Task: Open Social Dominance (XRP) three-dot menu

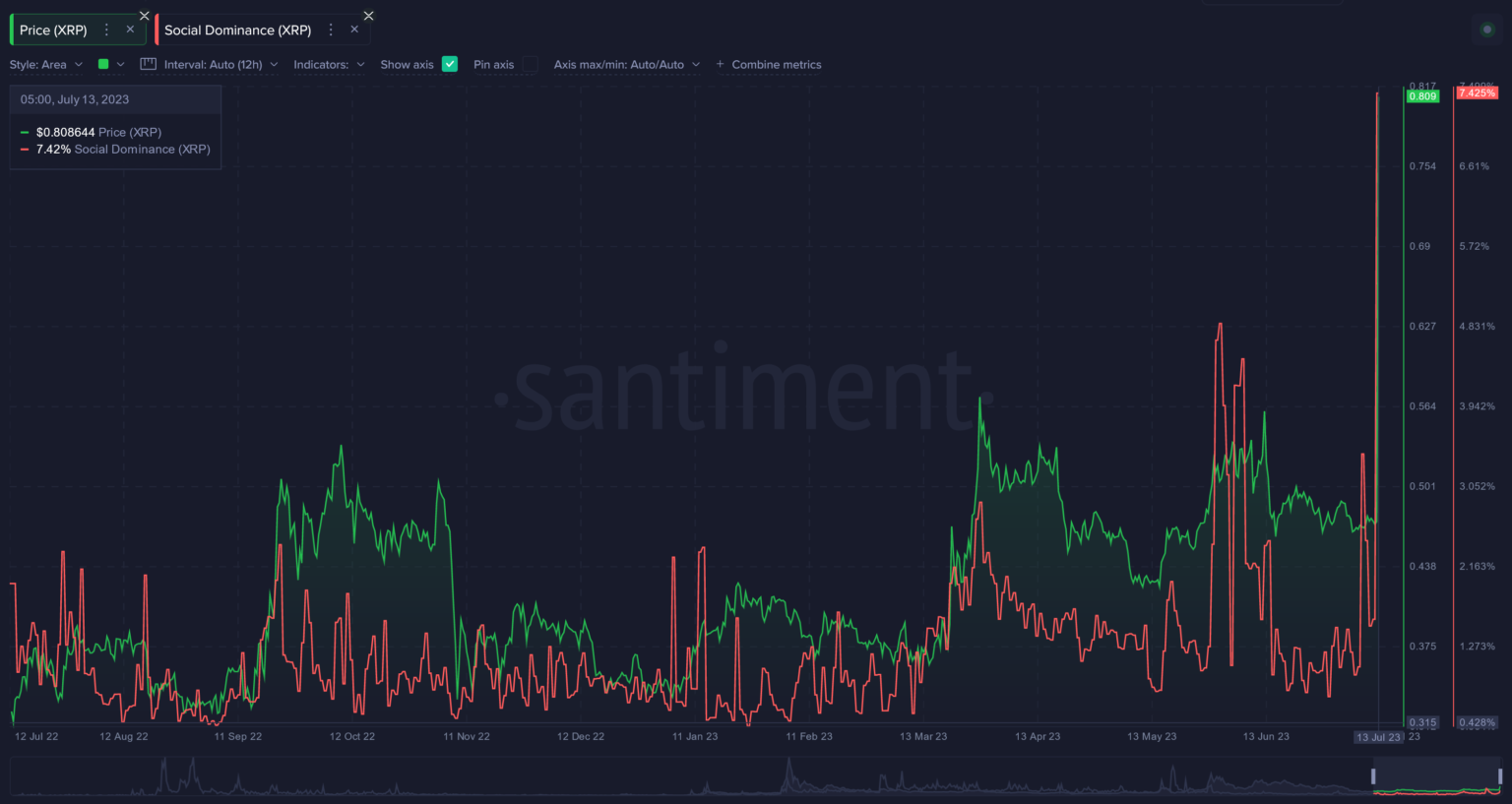Action: (x=331, y=30)
